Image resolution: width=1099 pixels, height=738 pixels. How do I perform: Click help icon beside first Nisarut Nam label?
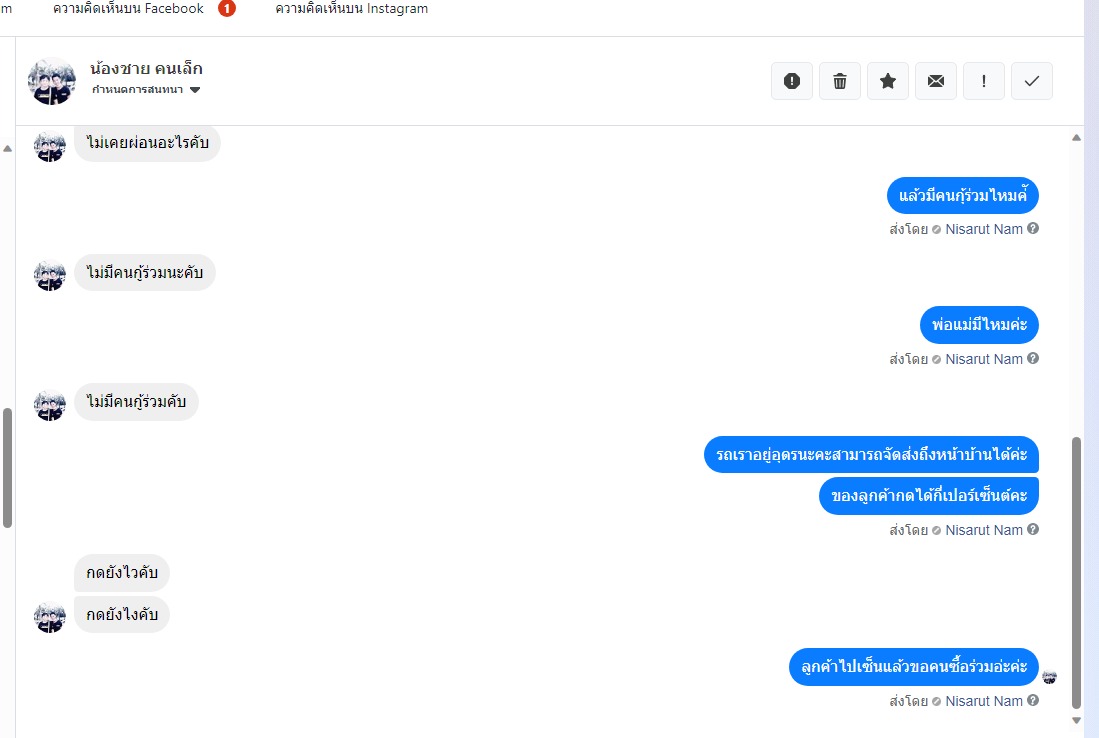(1033, 228)
